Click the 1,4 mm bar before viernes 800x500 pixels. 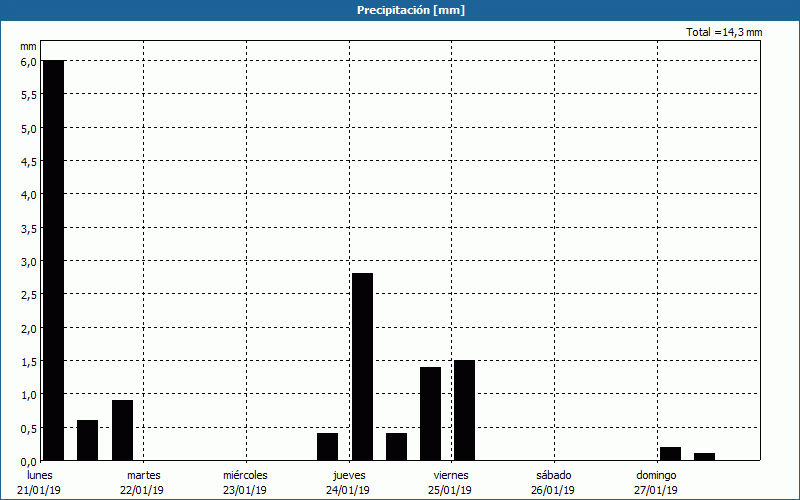pos(431,414)
